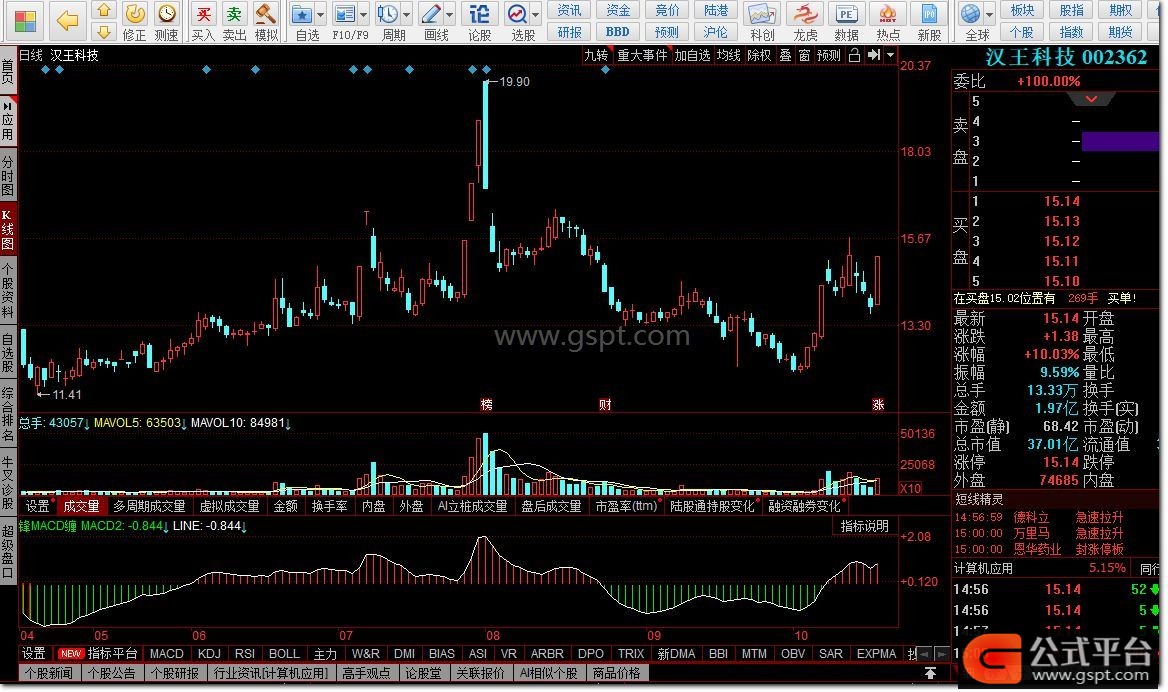The height and width of the screenshot is (692, 1168).
Task: Select the MACD indicator tab
Action: pos(166,654)
